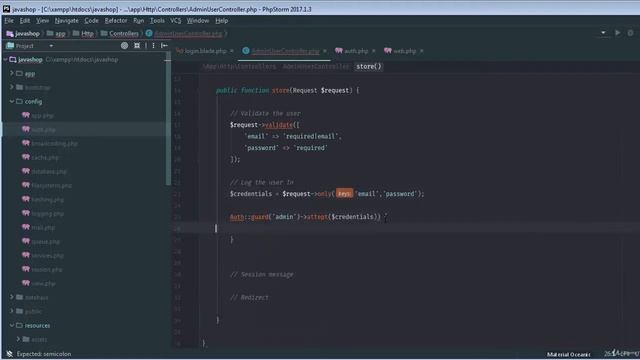Open the Tools menu
This screenshot has height=360, width=640.
157,20
